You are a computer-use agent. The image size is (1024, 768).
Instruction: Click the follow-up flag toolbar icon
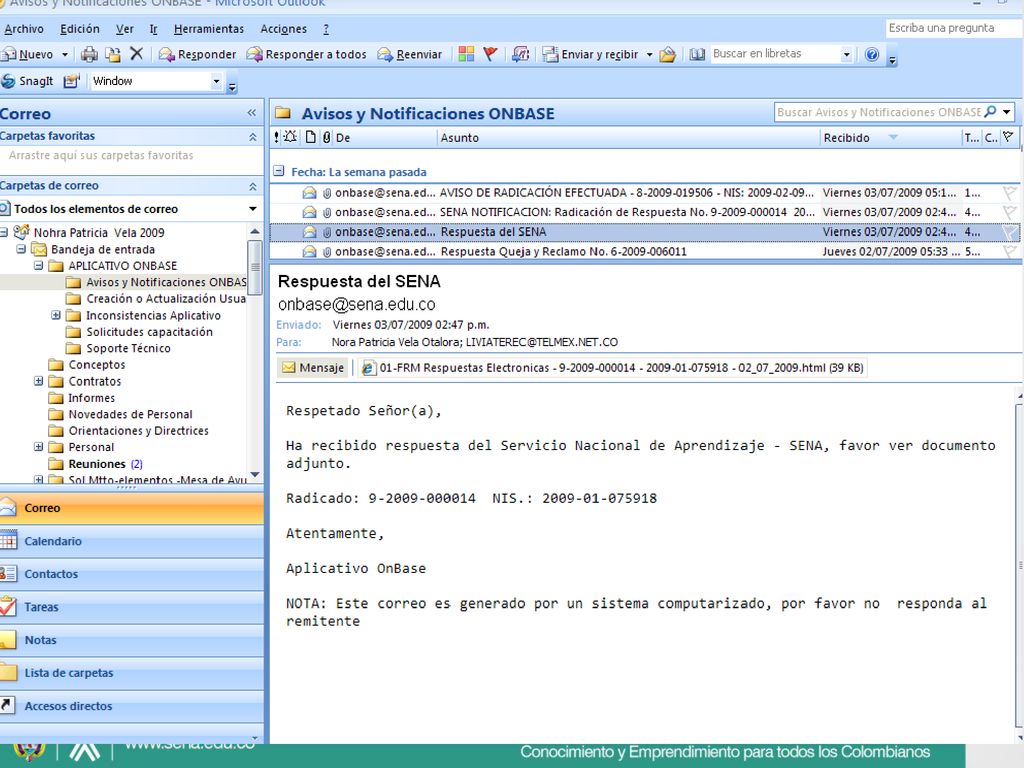click(x=490, y=54)
